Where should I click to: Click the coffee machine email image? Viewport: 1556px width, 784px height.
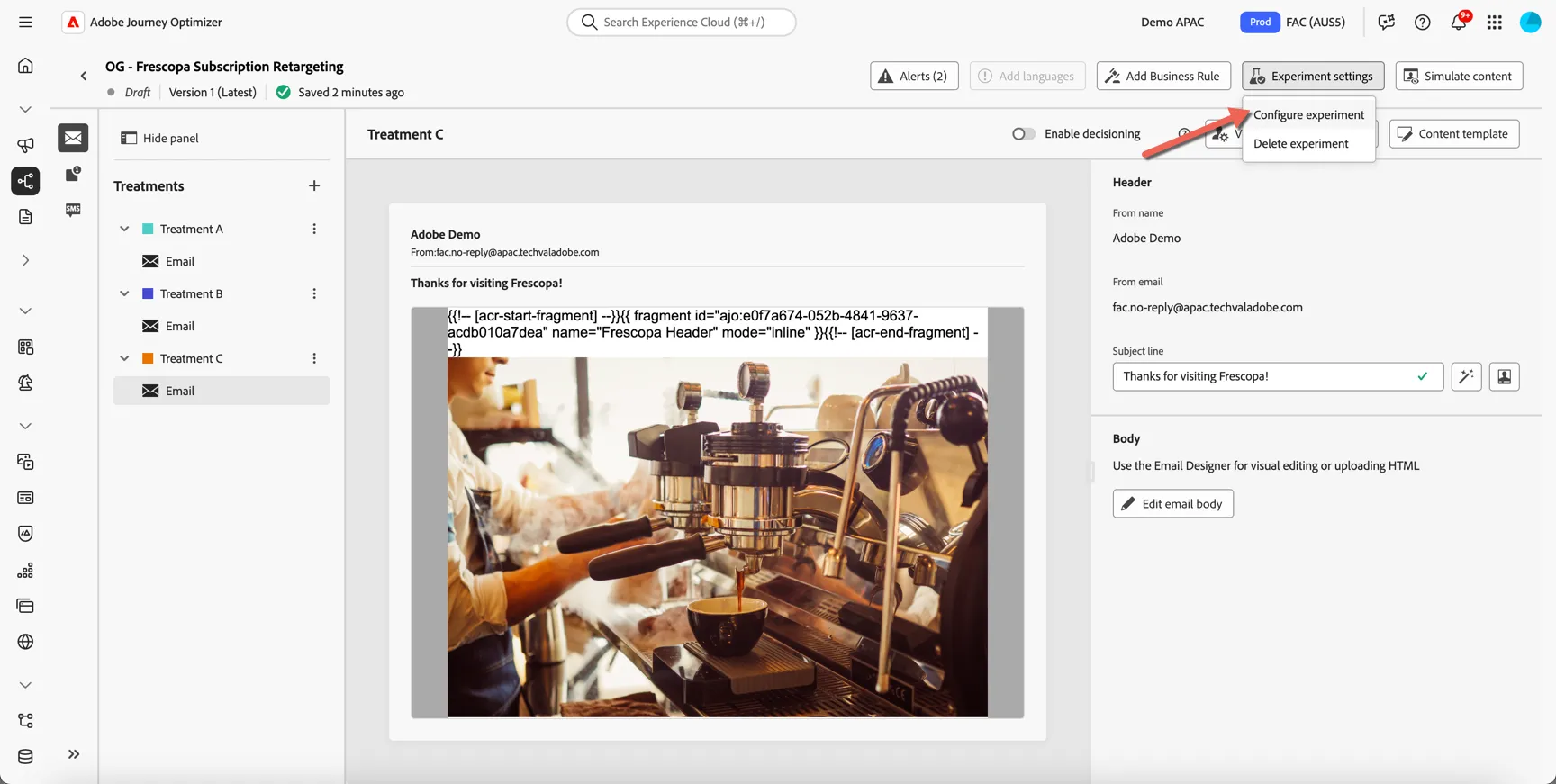pyautogui.click(x=718, y=537)
